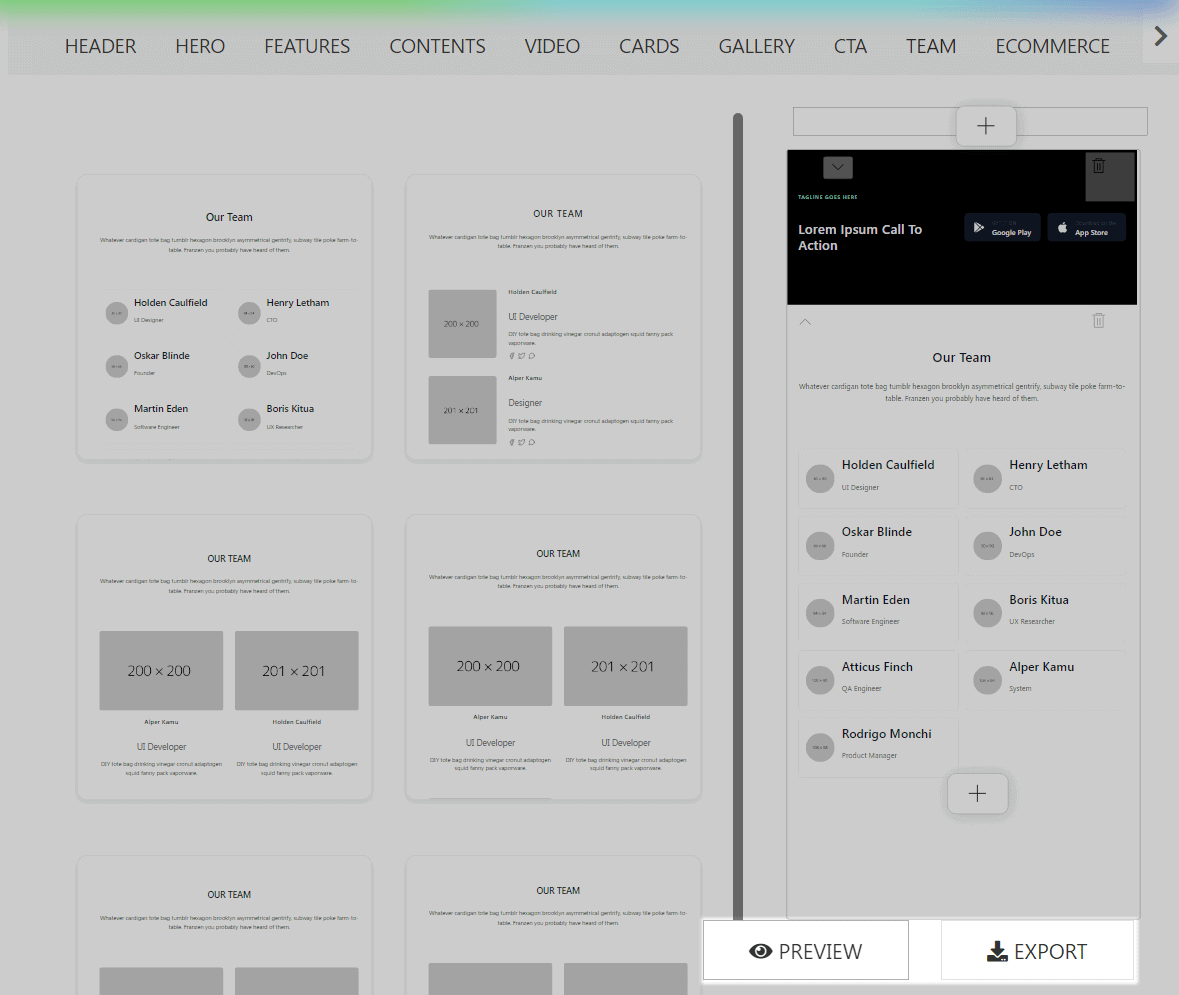Viewport: 1179px width, 995px height.
Task: Click Rodrigo Monchi's avatar image
Action: click(820, 747)
